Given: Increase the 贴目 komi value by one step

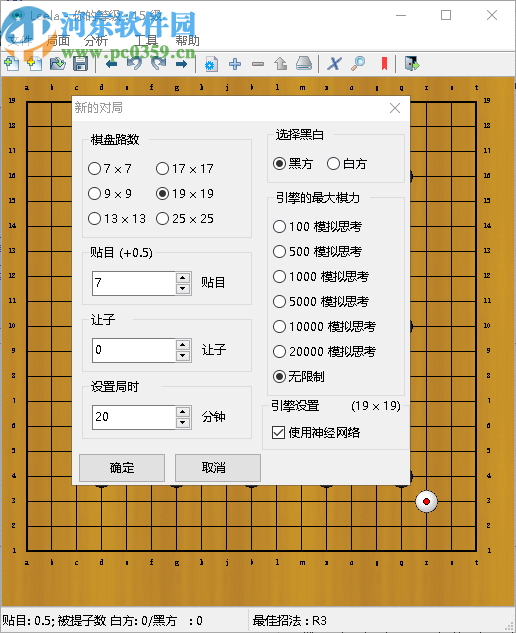Looking at the screenshot, I should (183, 278).
